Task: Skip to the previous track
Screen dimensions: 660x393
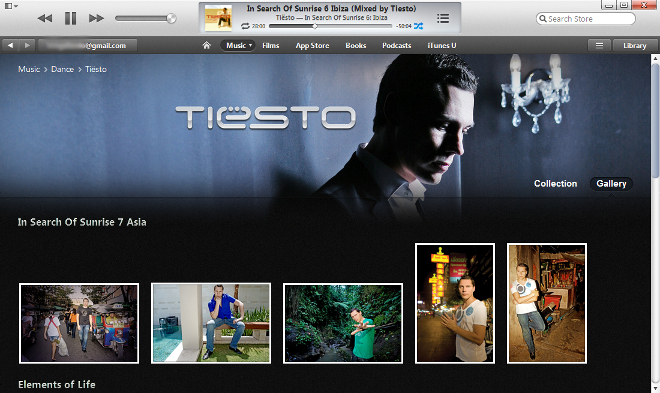Action: (45, 18)
